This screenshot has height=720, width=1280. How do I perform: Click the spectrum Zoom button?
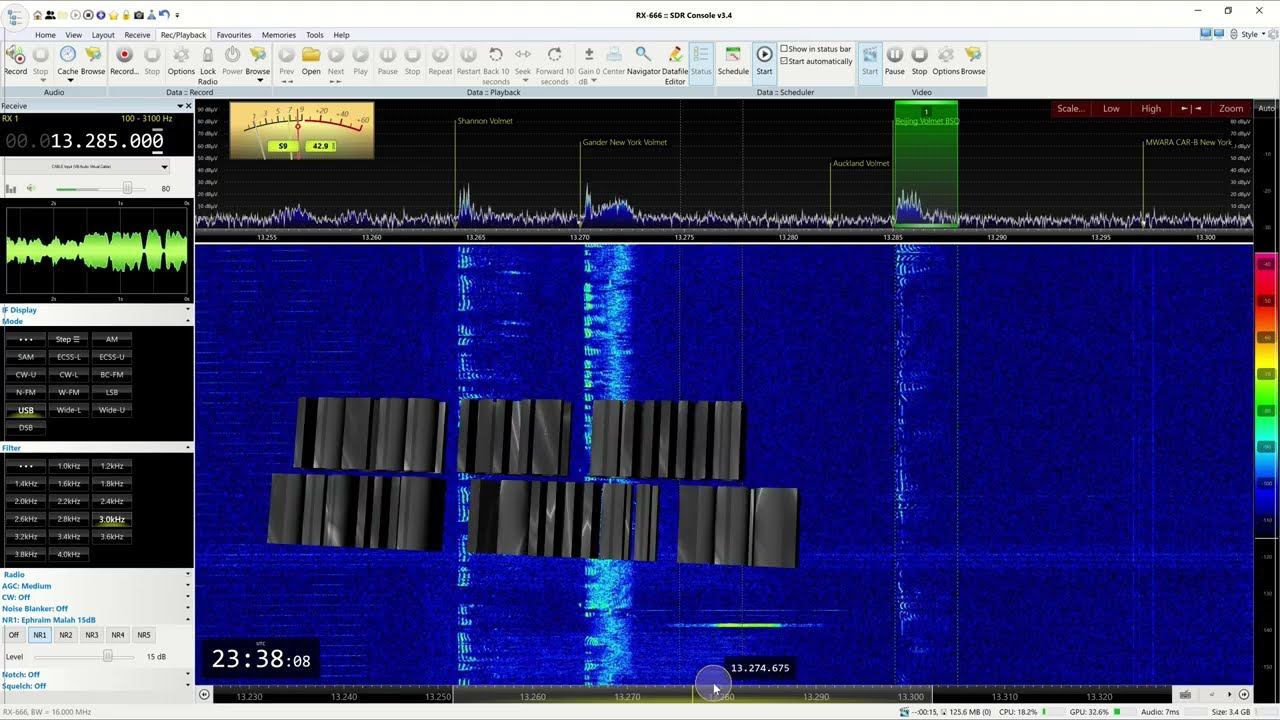1231,109
